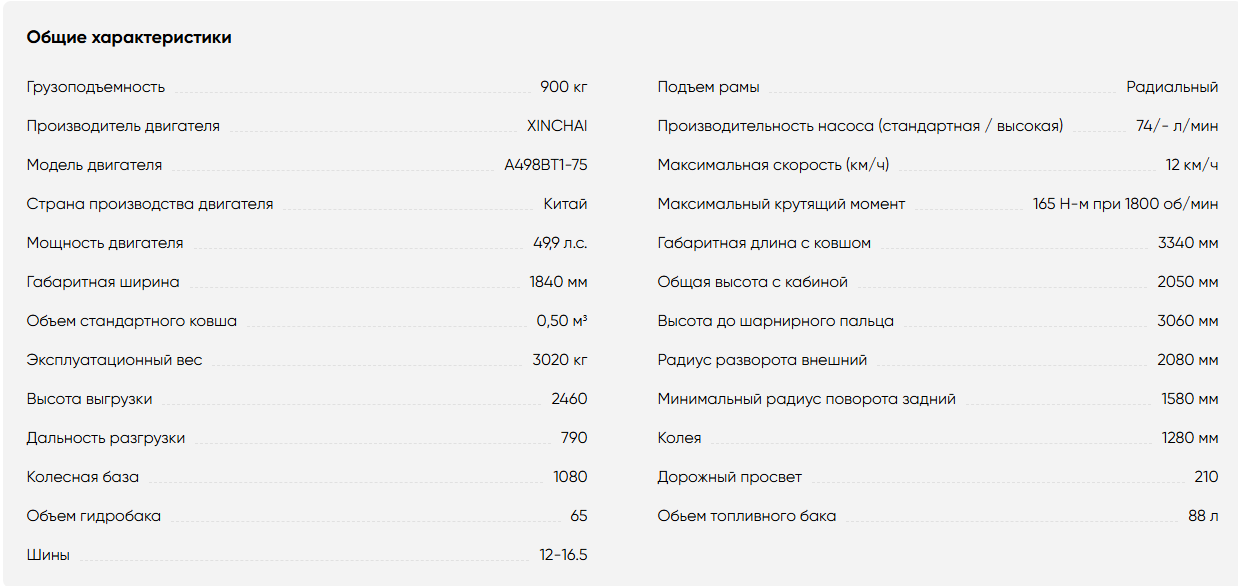The width and height of the screenshot is (1238, 586).
Task: Select the Страна производства двигателя label
Action: (x=150, y=204)
